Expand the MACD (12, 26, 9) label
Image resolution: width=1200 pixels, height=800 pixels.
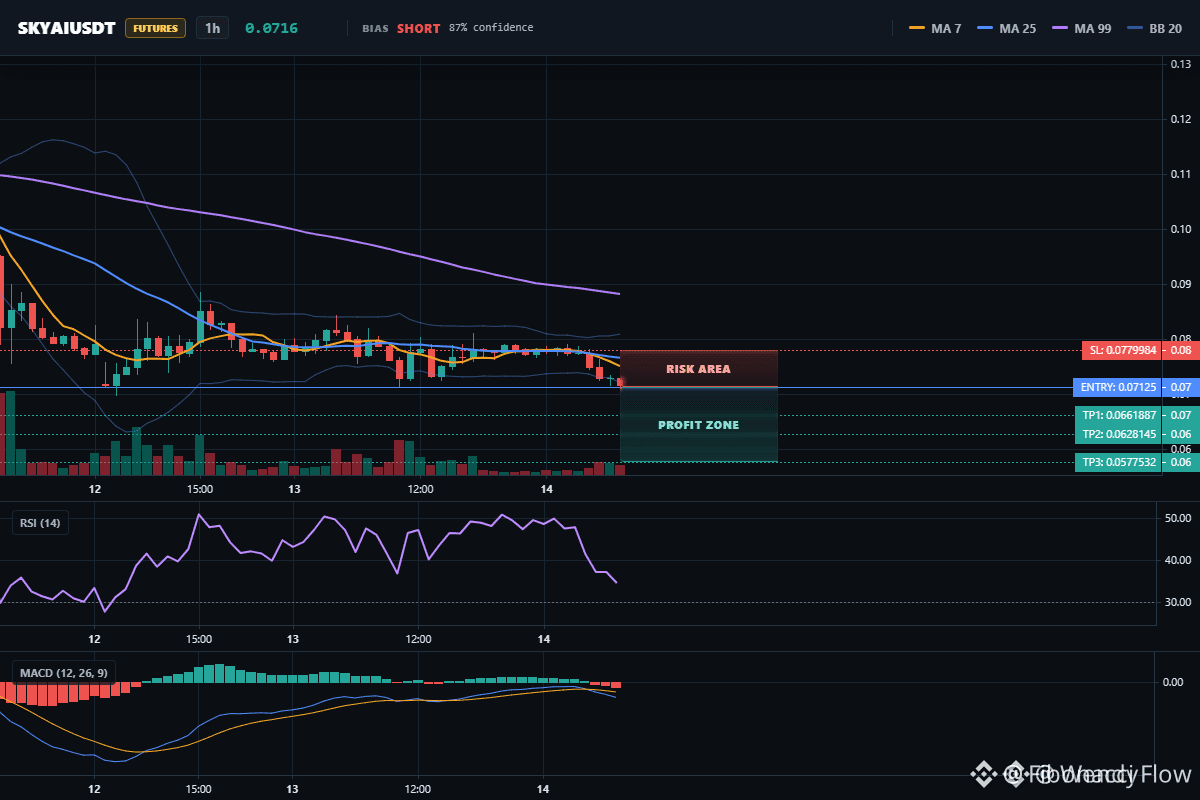point(61,673)
